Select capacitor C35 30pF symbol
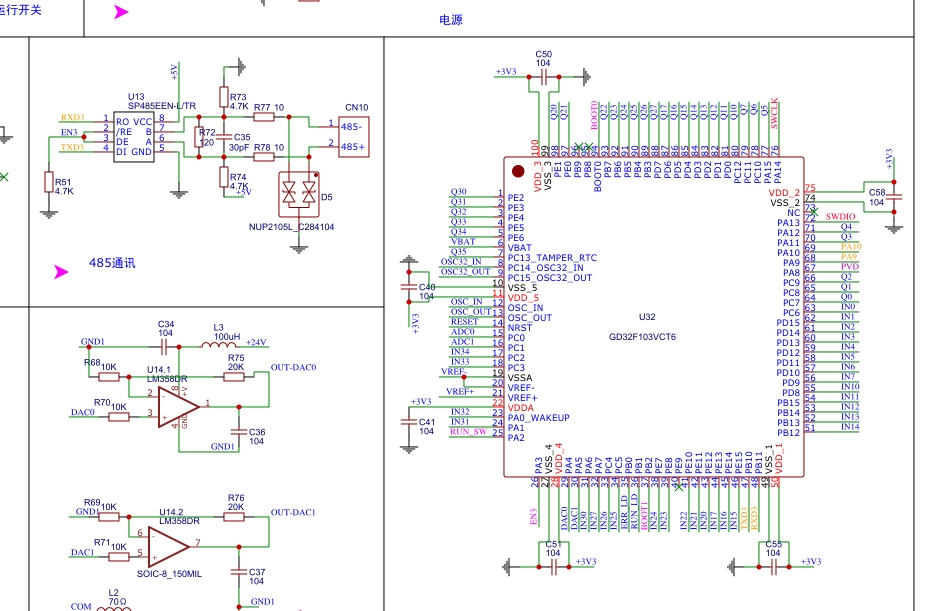Viewport: 930px width, 611px height. 224,137
